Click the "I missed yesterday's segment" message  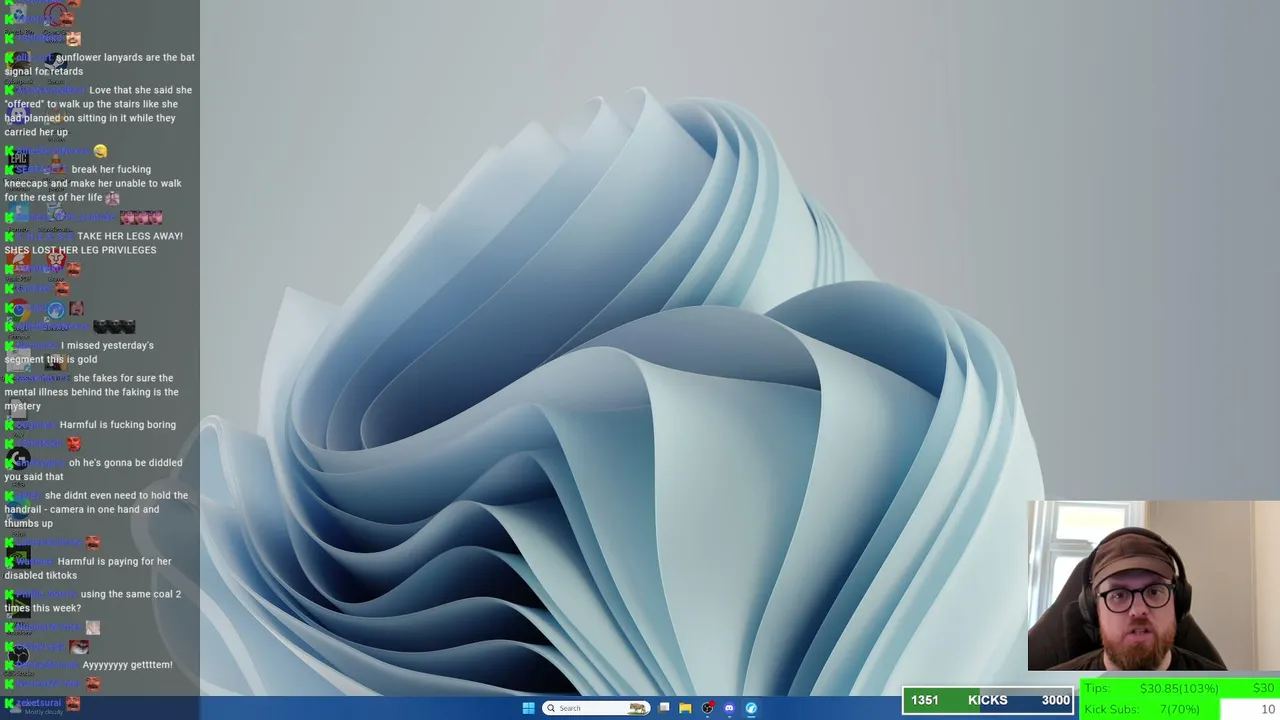click(79, 352)
